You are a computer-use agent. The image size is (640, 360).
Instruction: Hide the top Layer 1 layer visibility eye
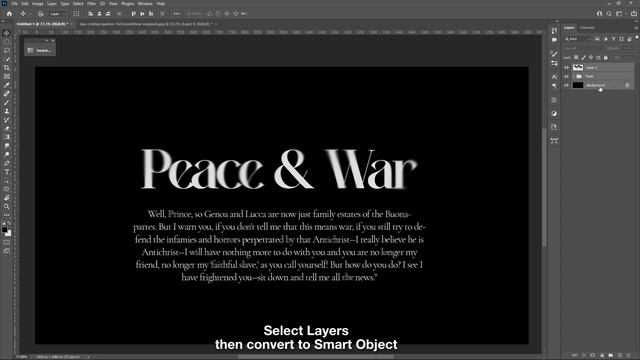(x=566, y=67)
